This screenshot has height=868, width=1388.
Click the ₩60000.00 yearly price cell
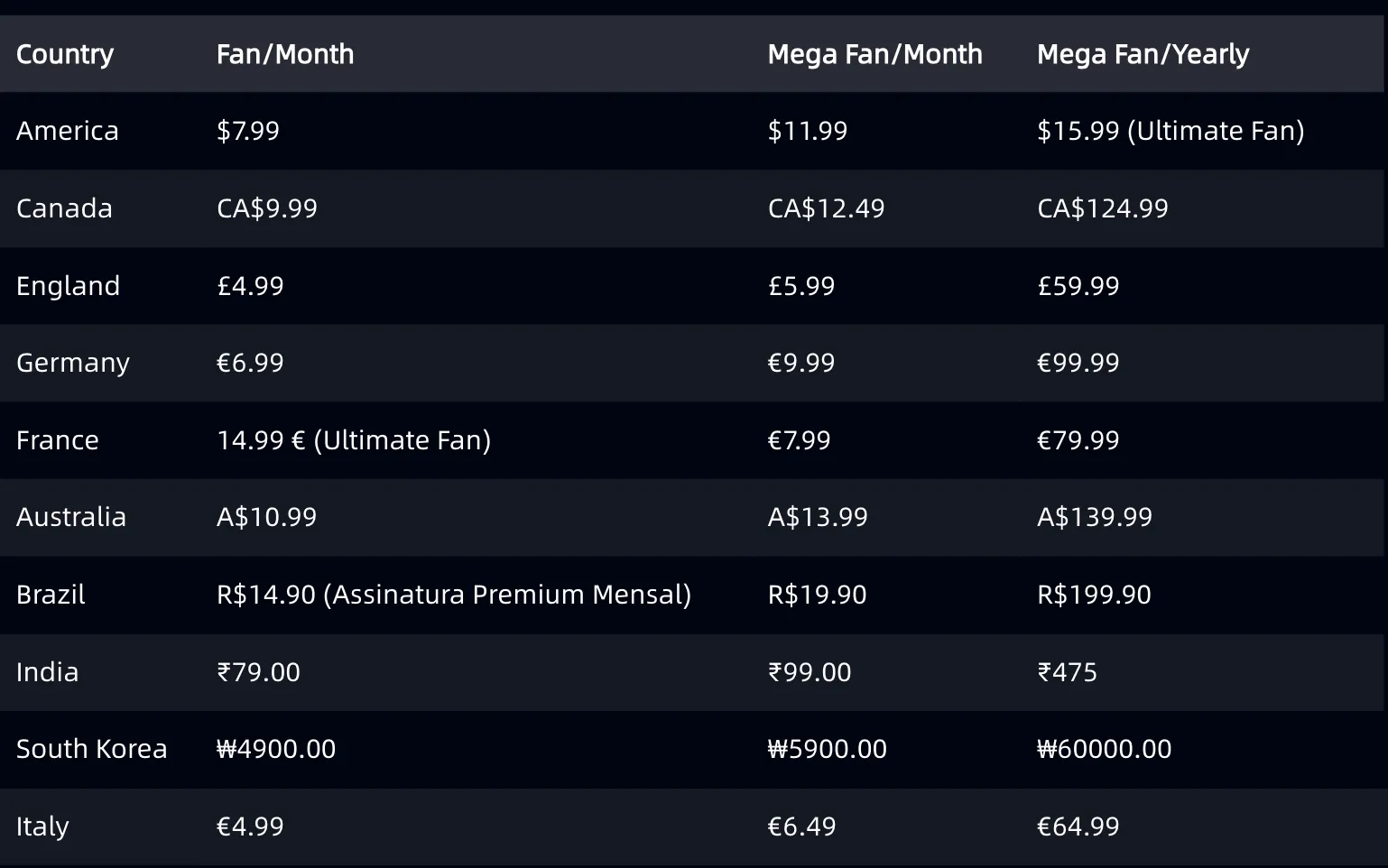pyautogui.click(x=1104, y=749)
